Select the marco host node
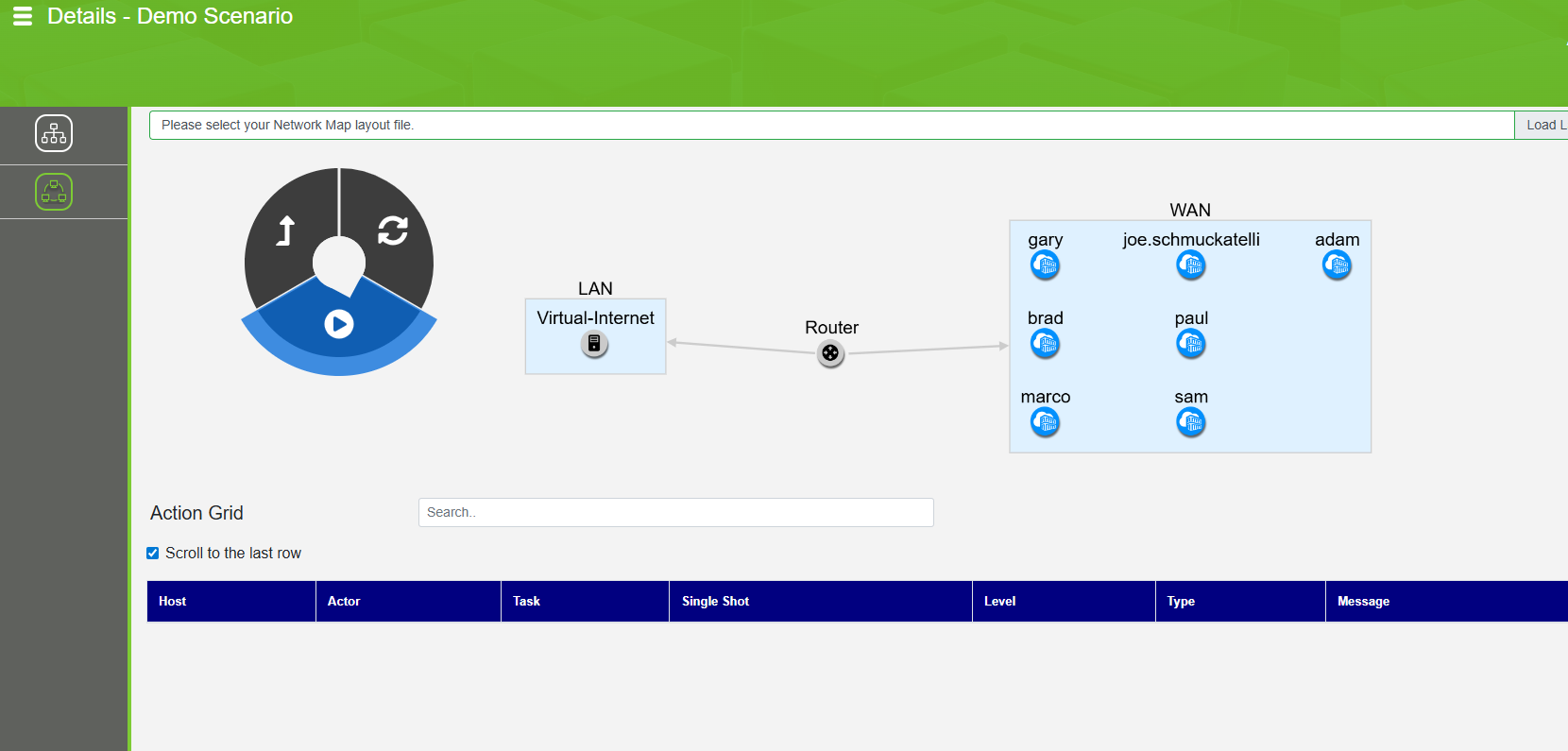The height and width of the screenshot is (751, 1568). pyautogui.click(x=1045, y=422)
